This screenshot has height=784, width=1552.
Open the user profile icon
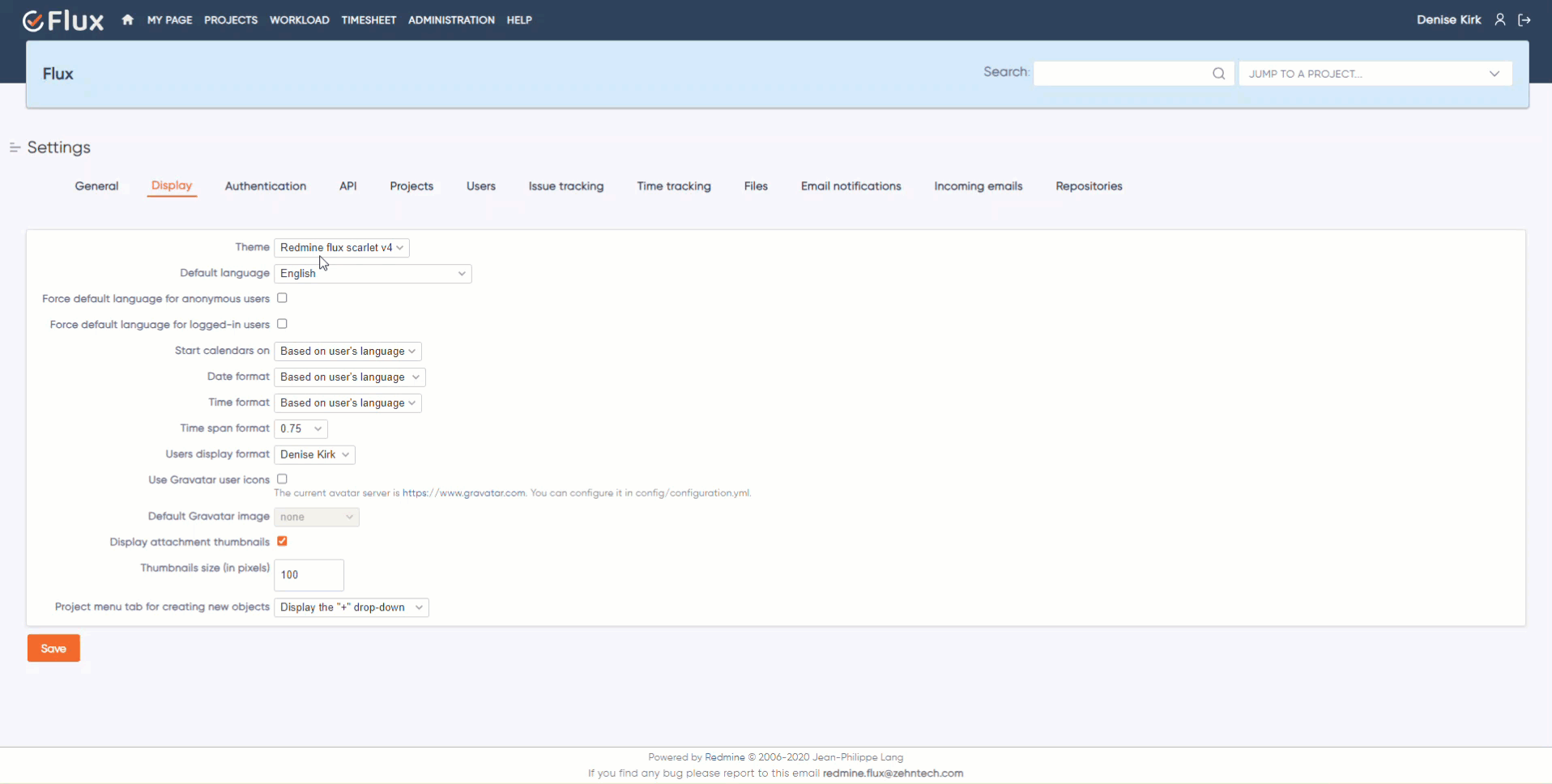pyautogui.click(x=1500, y=19)
